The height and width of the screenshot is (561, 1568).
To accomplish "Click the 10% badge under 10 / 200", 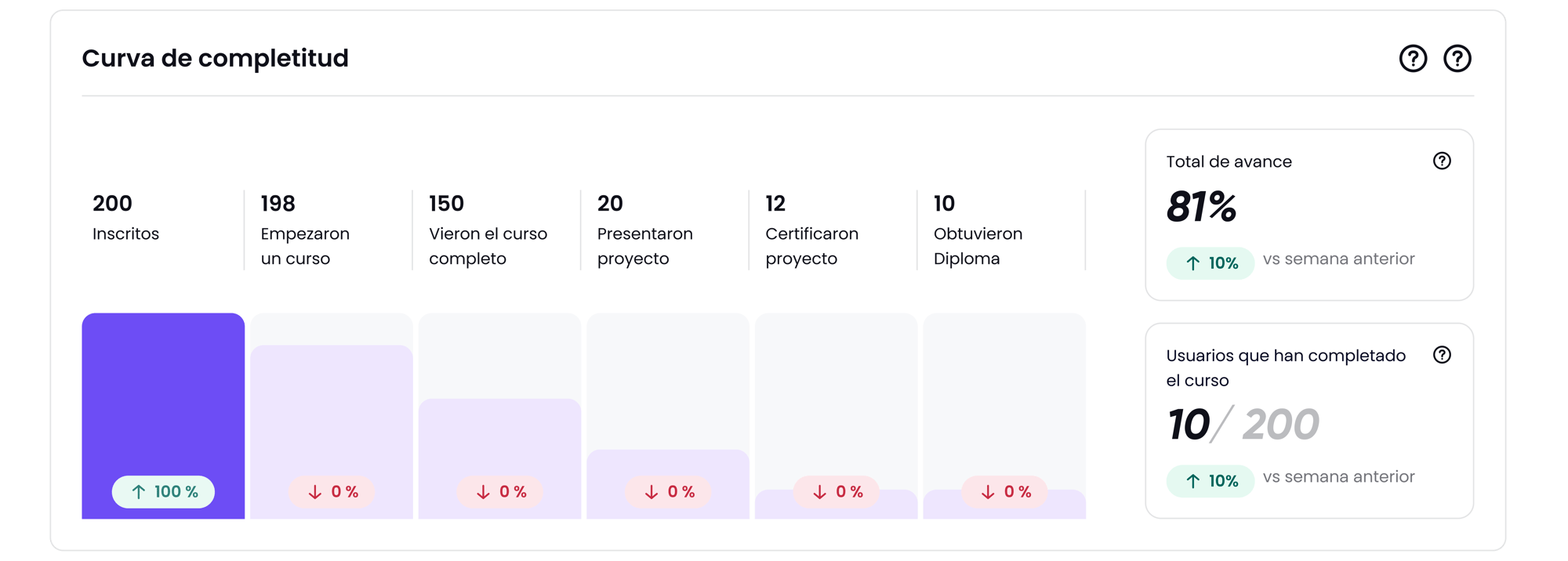I will click(x=1210, y=481).
